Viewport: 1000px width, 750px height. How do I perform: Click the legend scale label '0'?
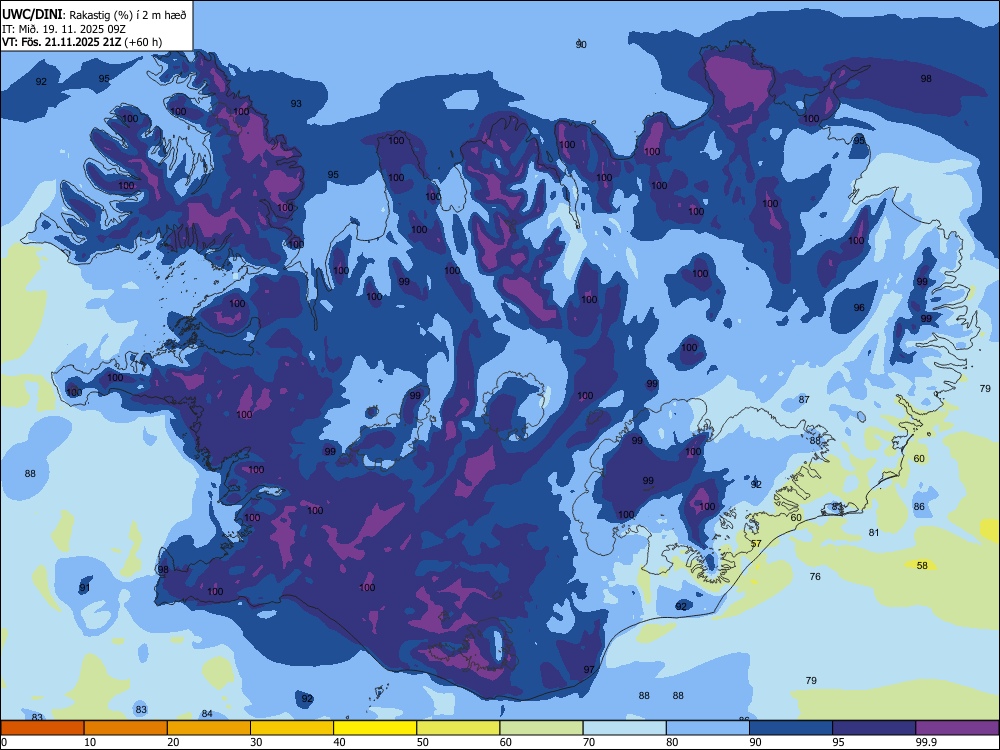[x=4, y=742]
